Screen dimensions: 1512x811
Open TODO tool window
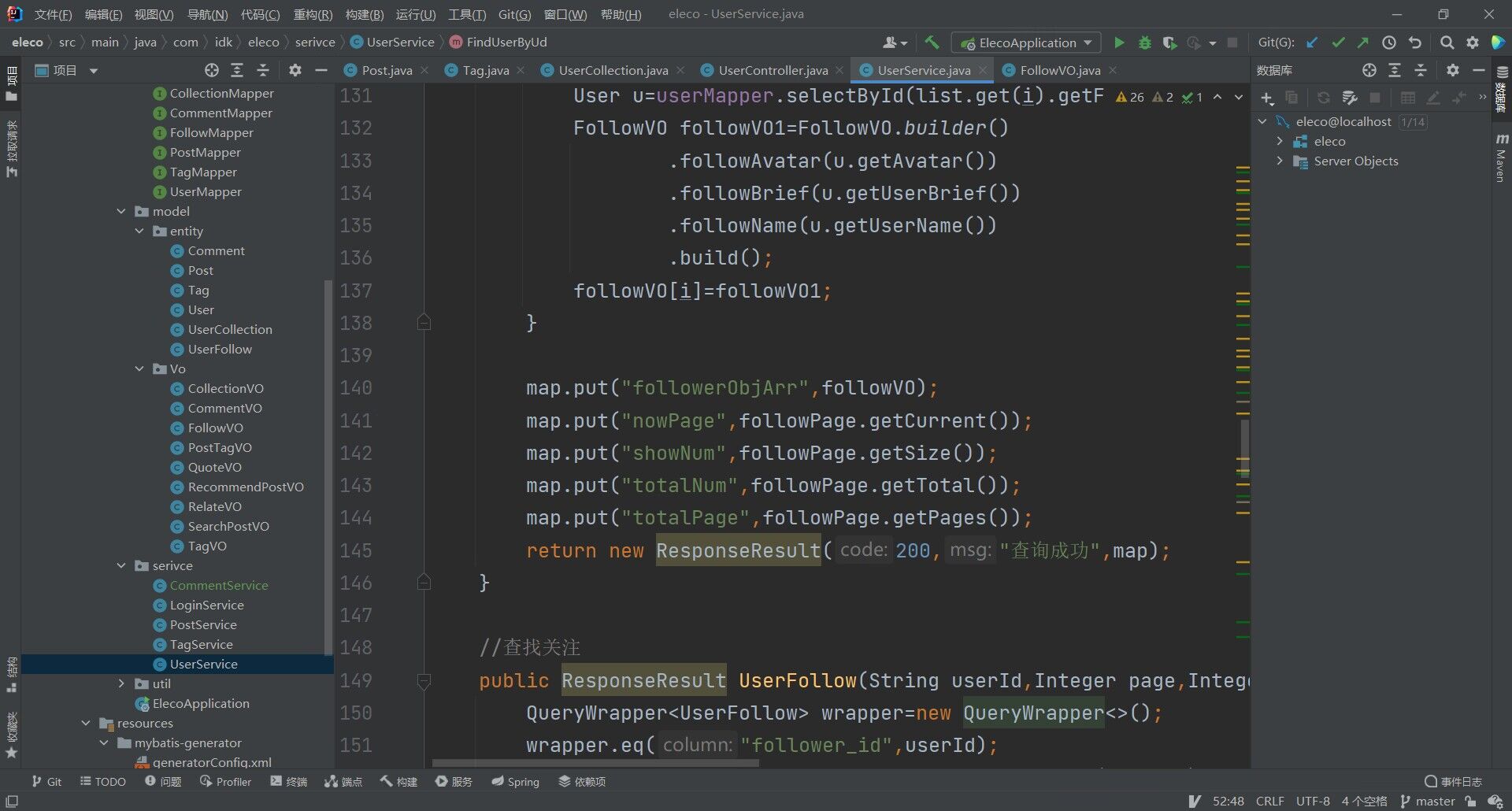coord(103,781)
